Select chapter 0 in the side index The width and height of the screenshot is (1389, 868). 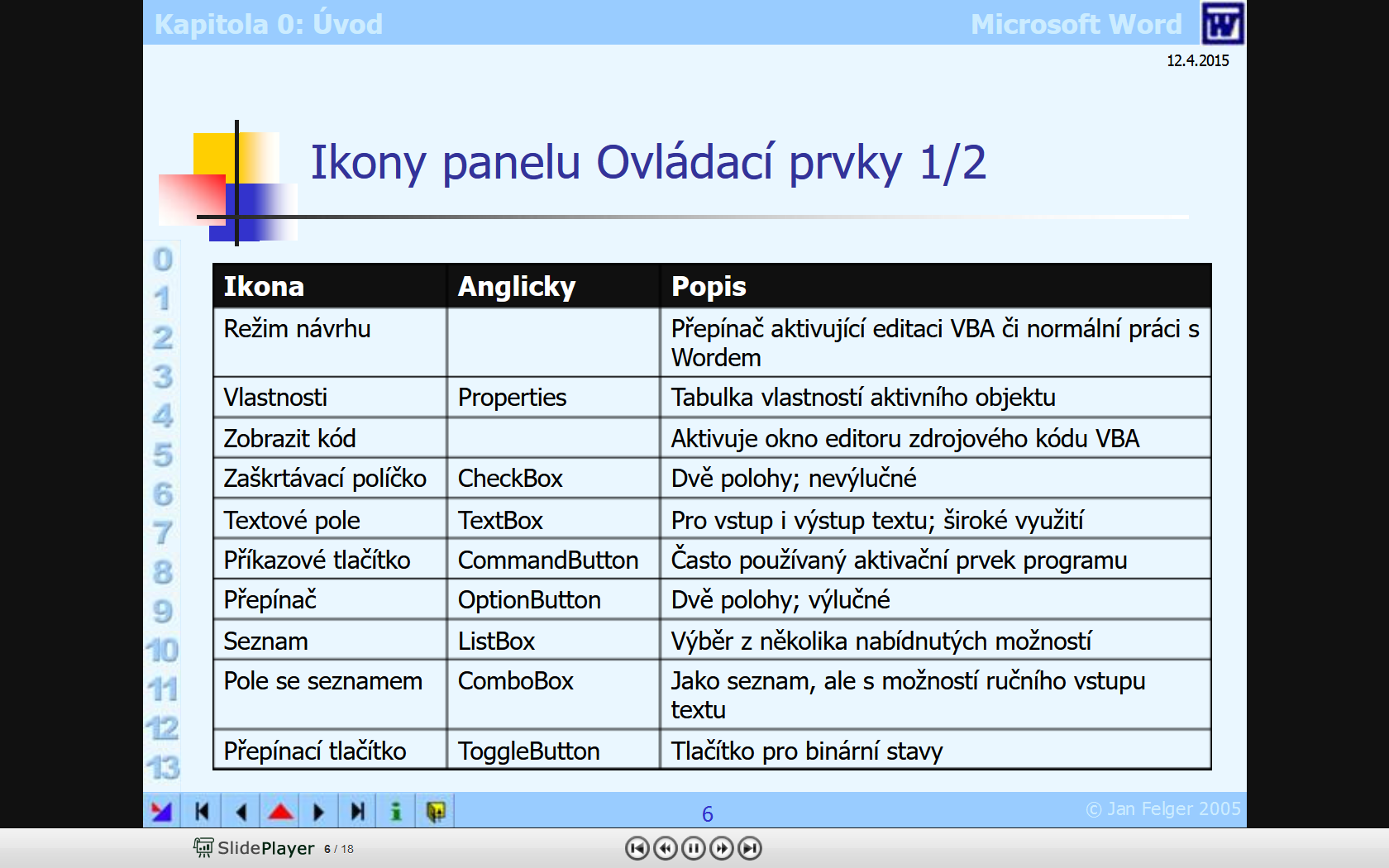pos(163,260)
